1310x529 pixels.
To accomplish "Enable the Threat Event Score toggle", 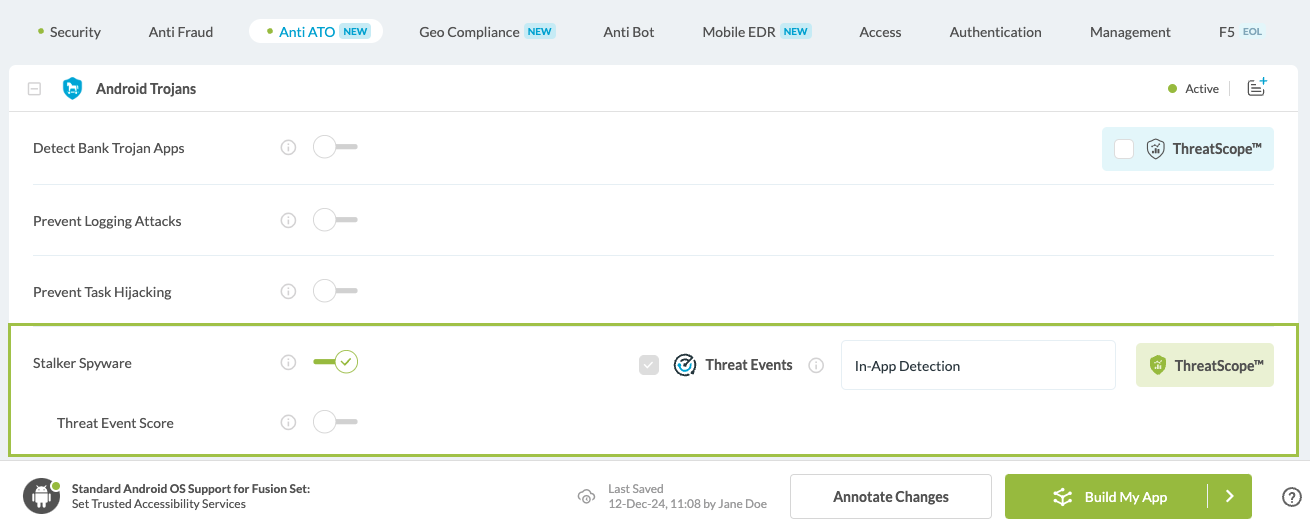I will tap(334, 423).
